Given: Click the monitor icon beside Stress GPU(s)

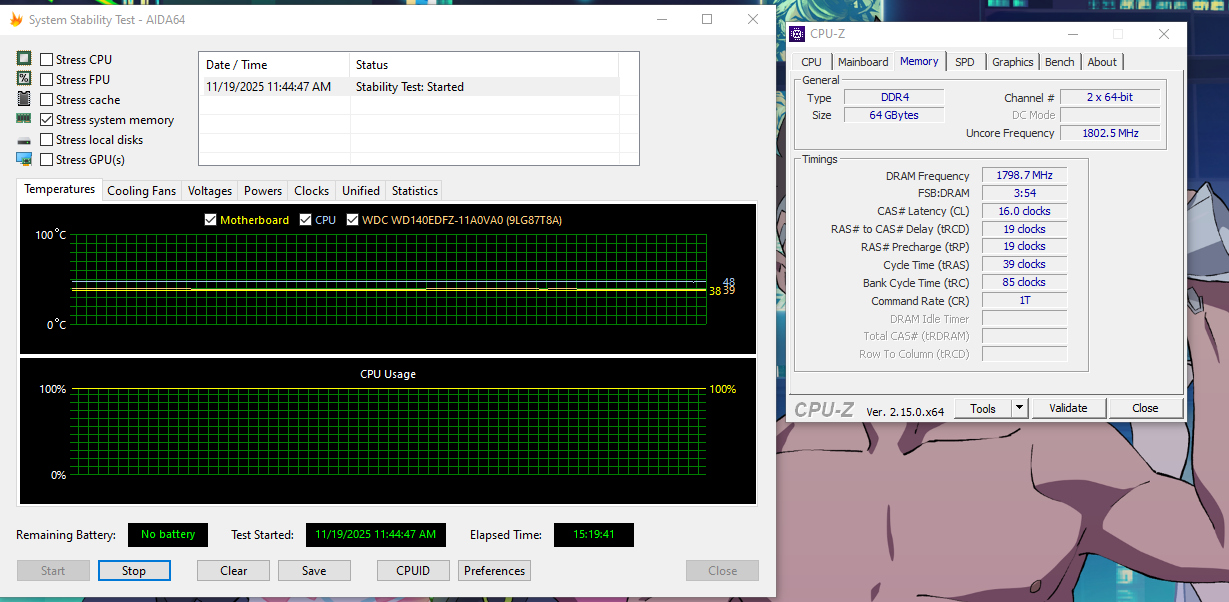Looking at the screenshot, I should (24, 159).
